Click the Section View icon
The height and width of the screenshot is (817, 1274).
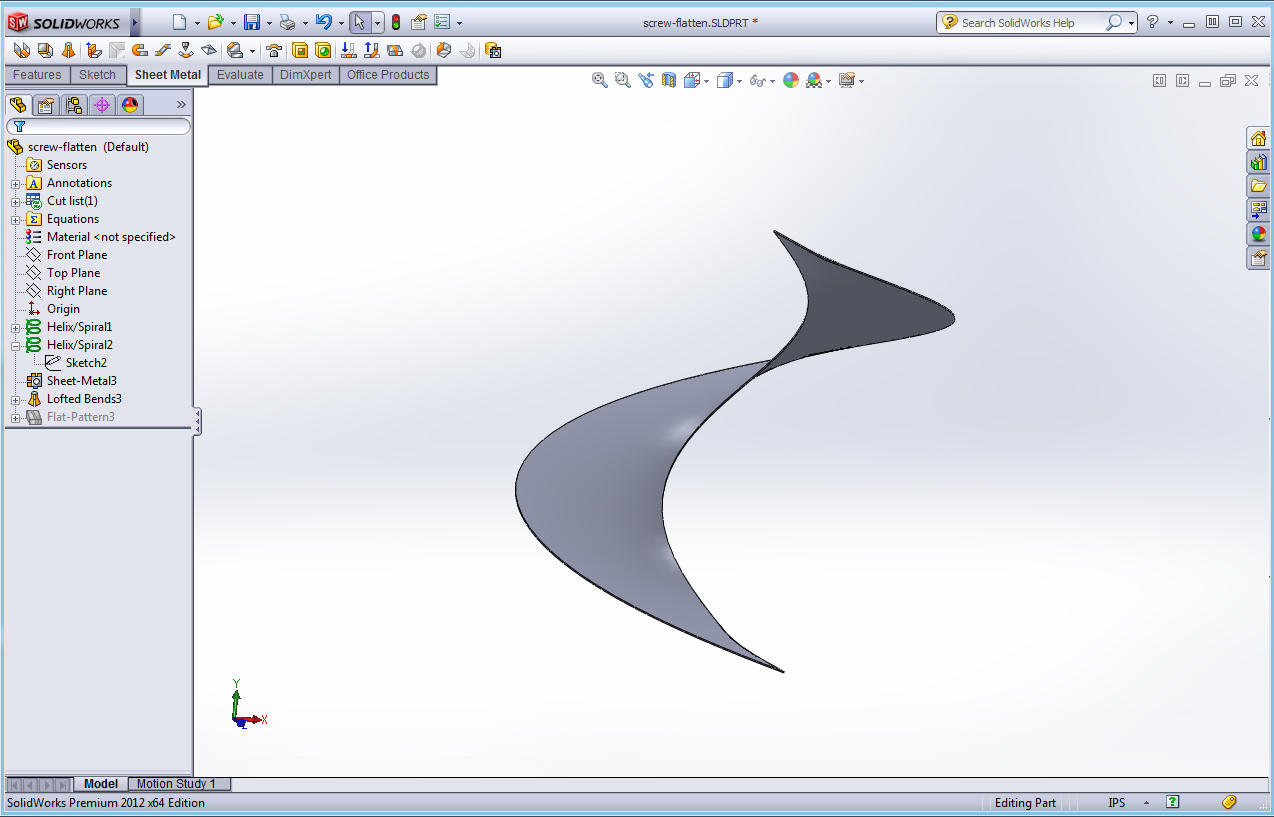click(x=669, y=80)
